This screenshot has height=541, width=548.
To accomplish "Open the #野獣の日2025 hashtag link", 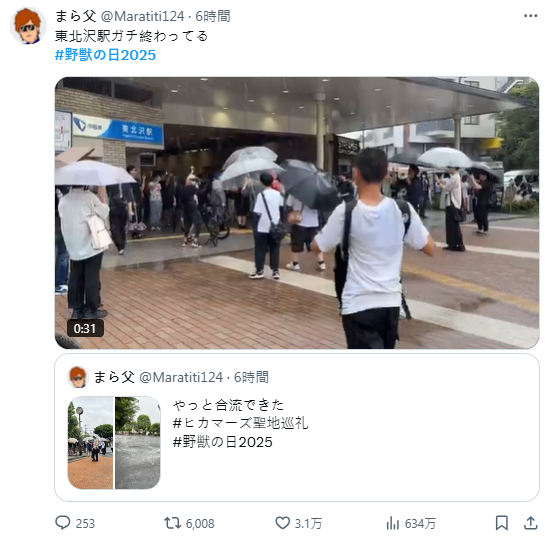I will coord(106,55).
